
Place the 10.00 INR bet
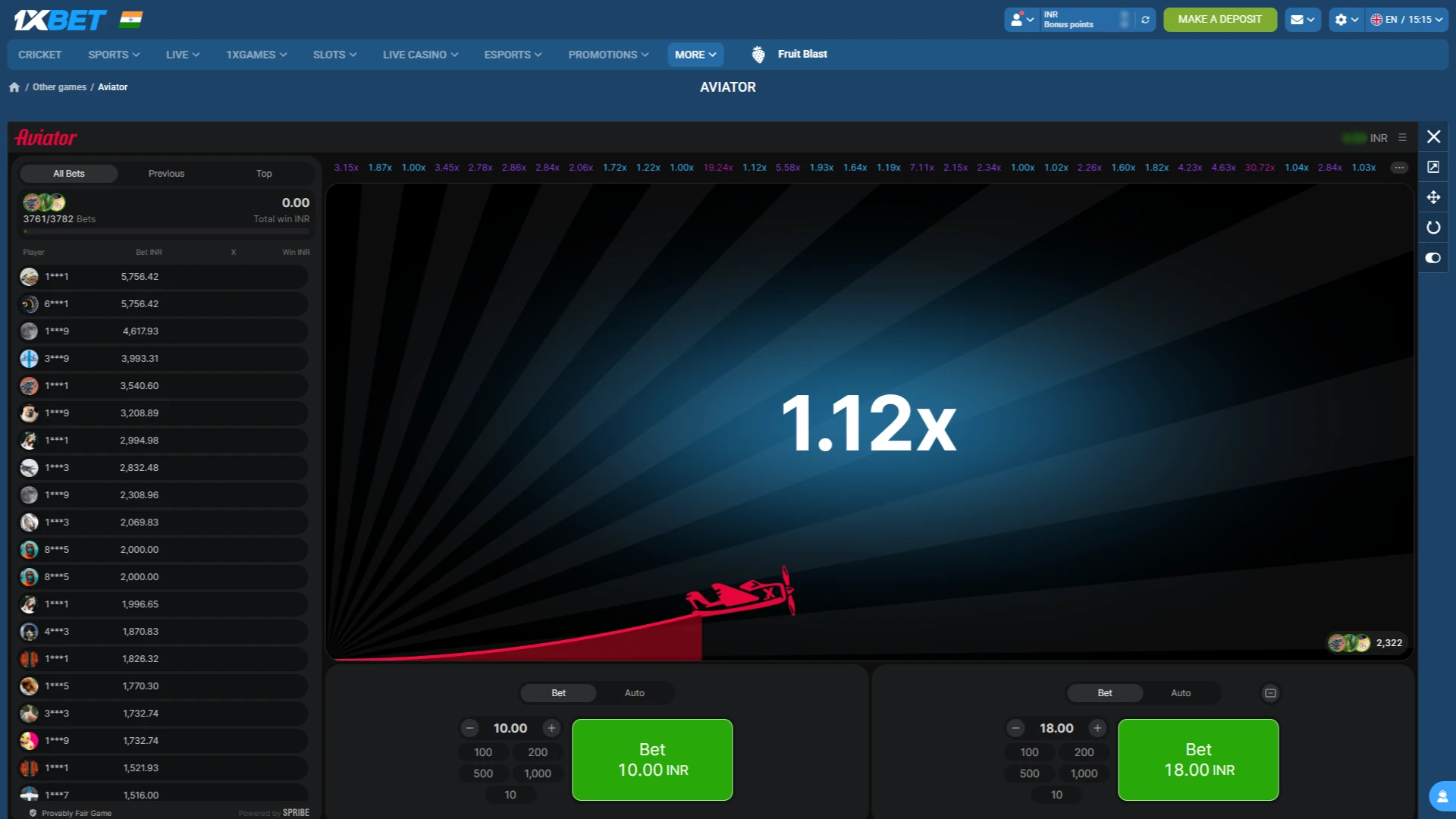(652, 760)
